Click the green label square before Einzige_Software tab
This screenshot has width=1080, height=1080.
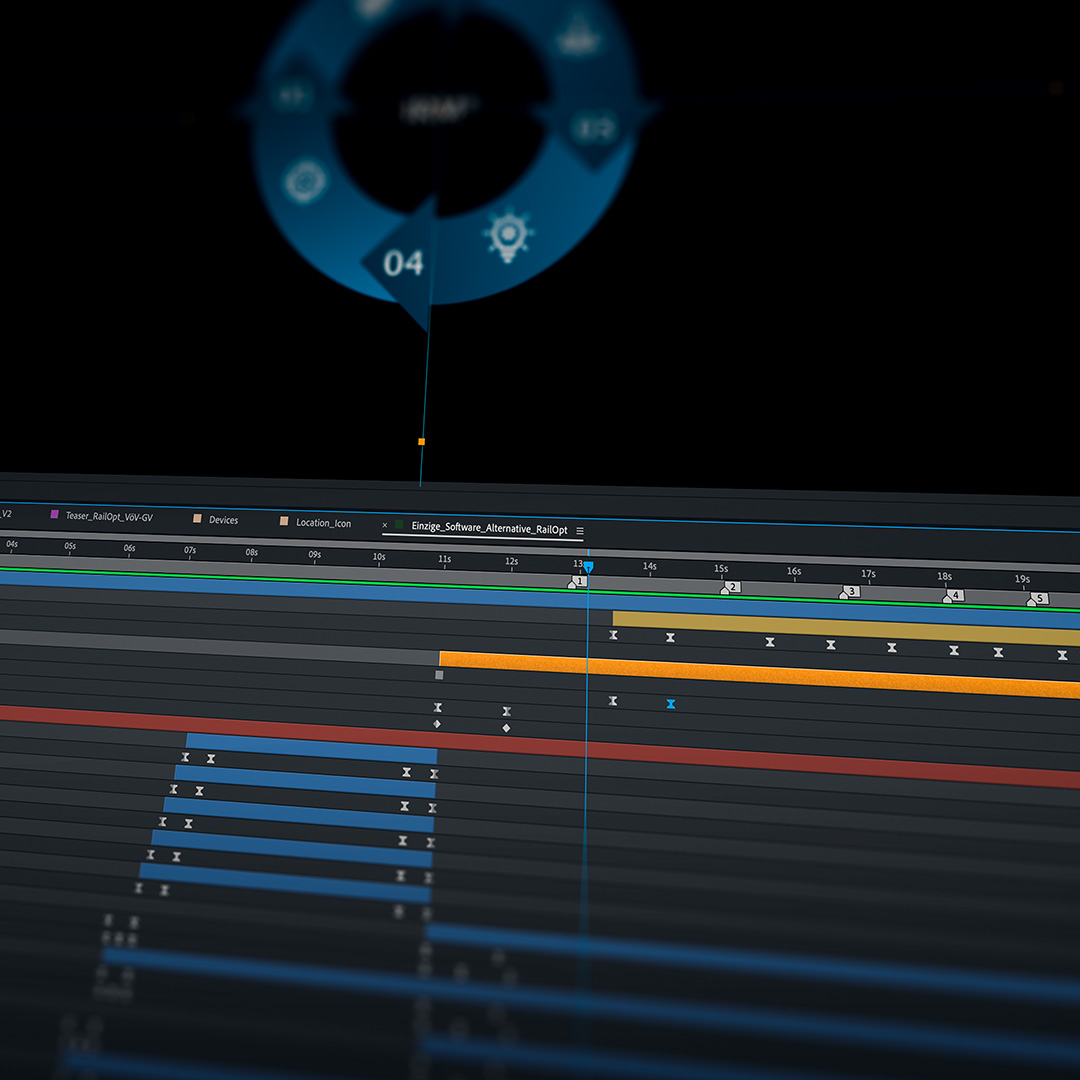(x=399, y=525)
